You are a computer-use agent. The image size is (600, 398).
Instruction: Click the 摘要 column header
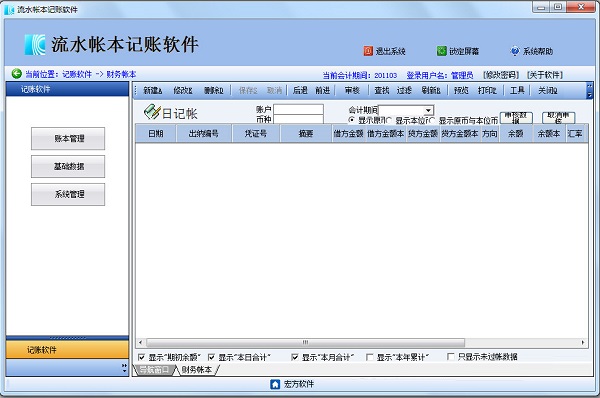click(x=306, y=134)
